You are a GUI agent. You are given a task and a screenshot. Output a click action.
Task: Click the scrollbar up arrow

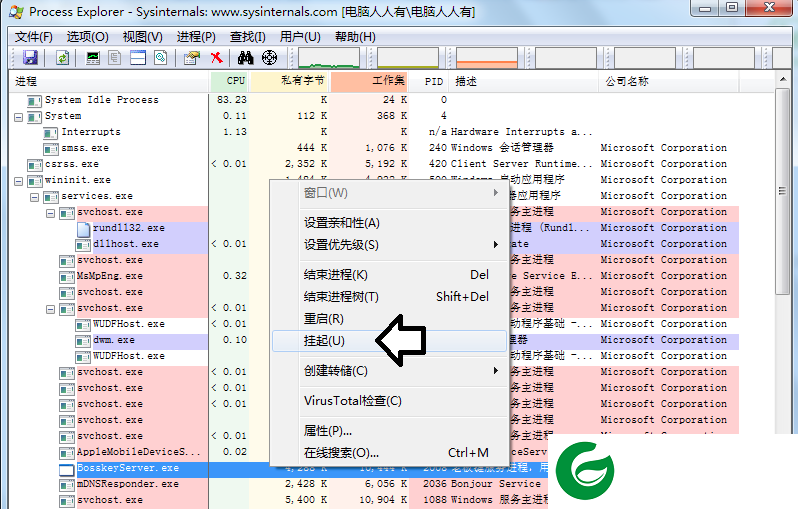click(782, 79)
